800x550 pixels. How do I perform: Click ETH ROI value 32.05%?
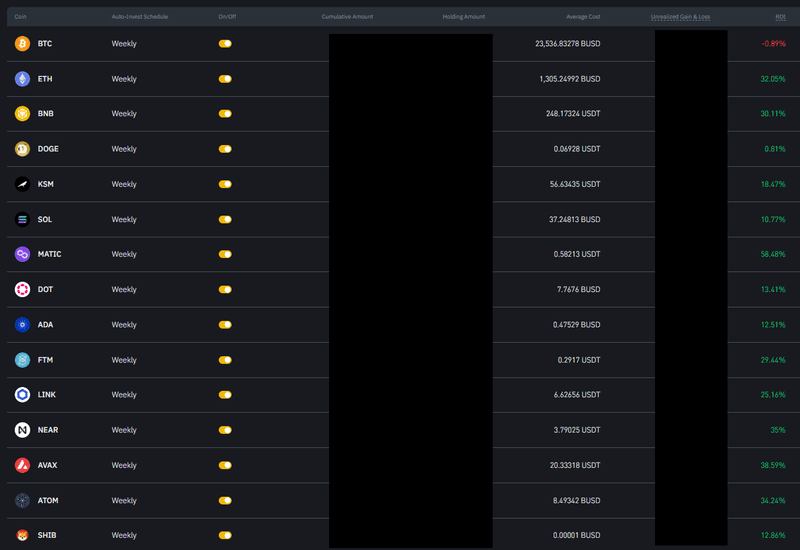[x=773, y=79]
